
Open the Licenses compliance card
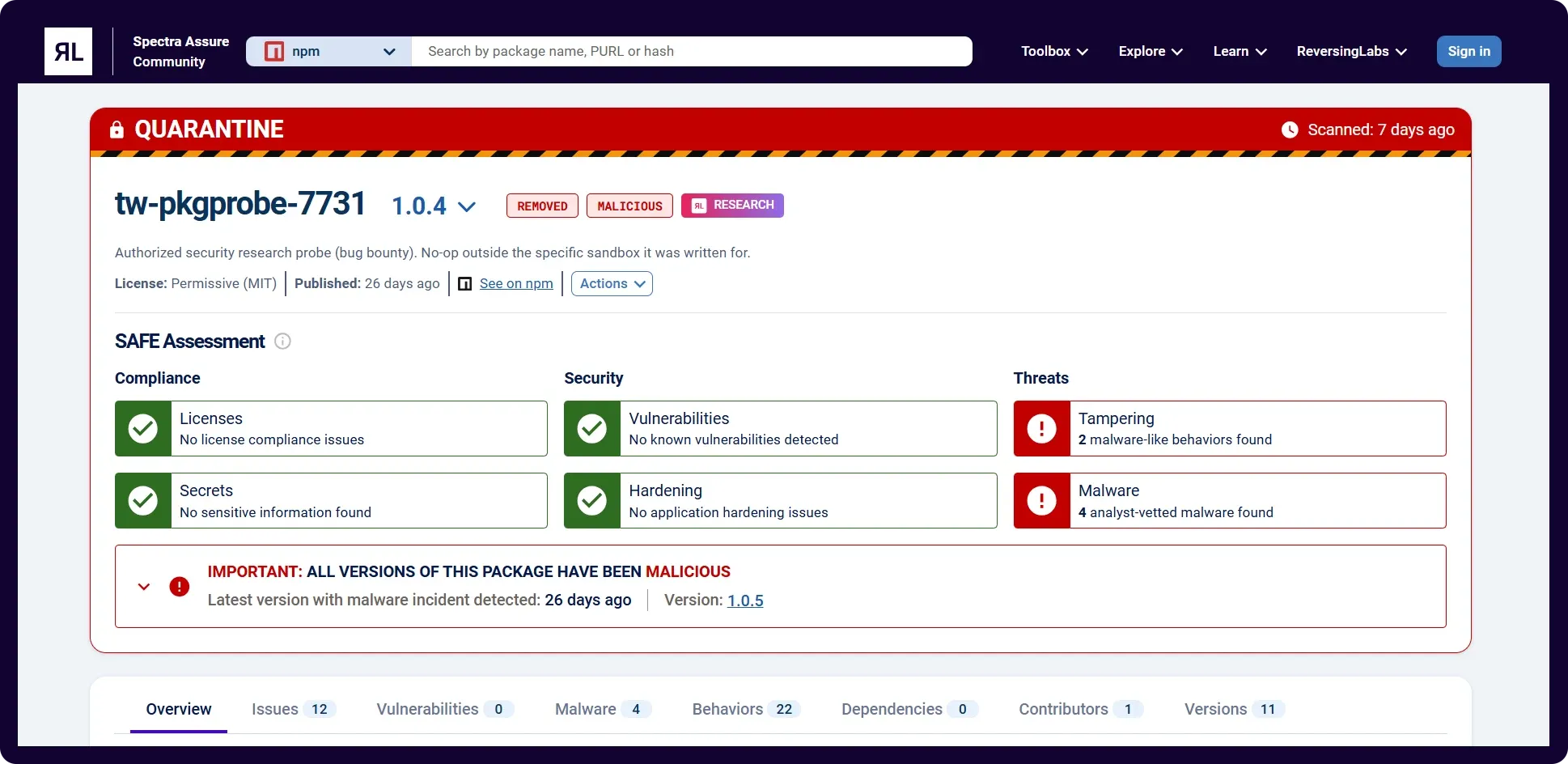331,428
